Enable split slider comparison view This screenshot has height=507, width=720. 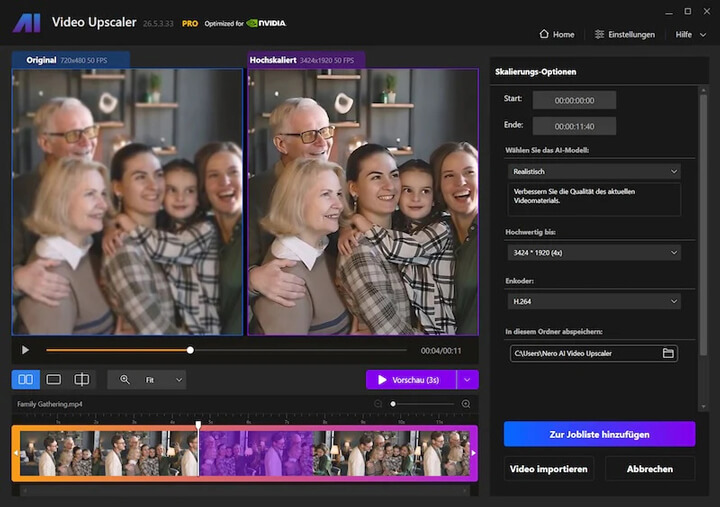[x=82, y=380]
